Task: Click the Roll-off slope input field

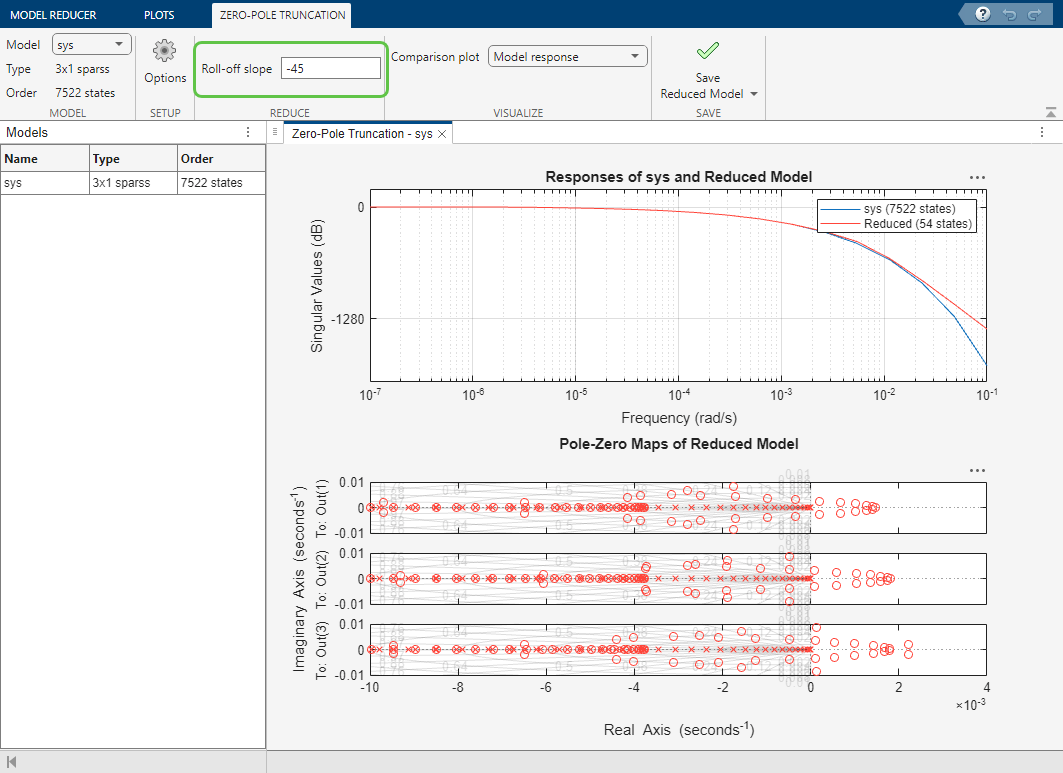Action: tap(330, 68)
